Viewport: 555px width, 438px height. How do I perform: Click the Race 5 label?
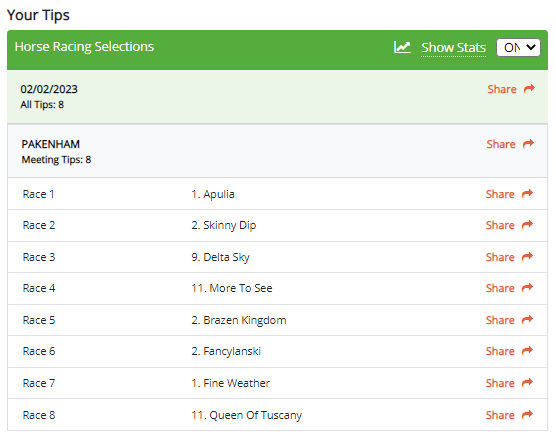(39, 320)
